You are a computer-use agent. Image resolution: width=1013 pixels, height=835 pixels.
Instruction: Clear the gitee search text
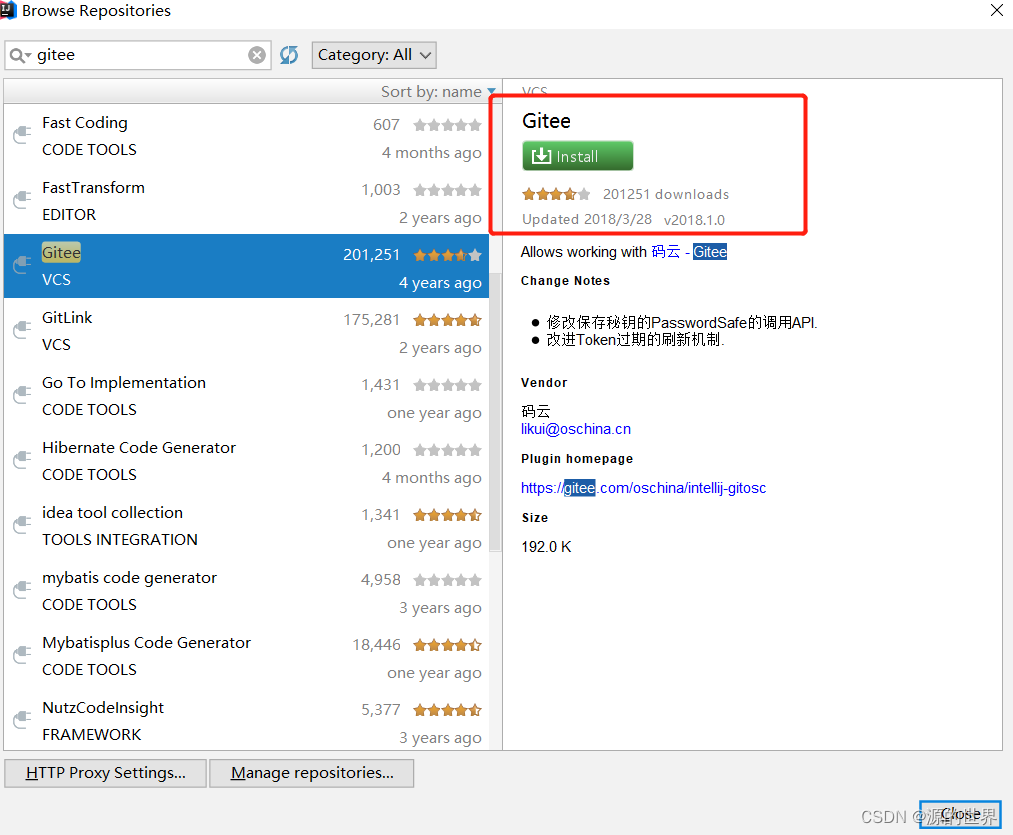pyautogui.click(x=256, y=56)
